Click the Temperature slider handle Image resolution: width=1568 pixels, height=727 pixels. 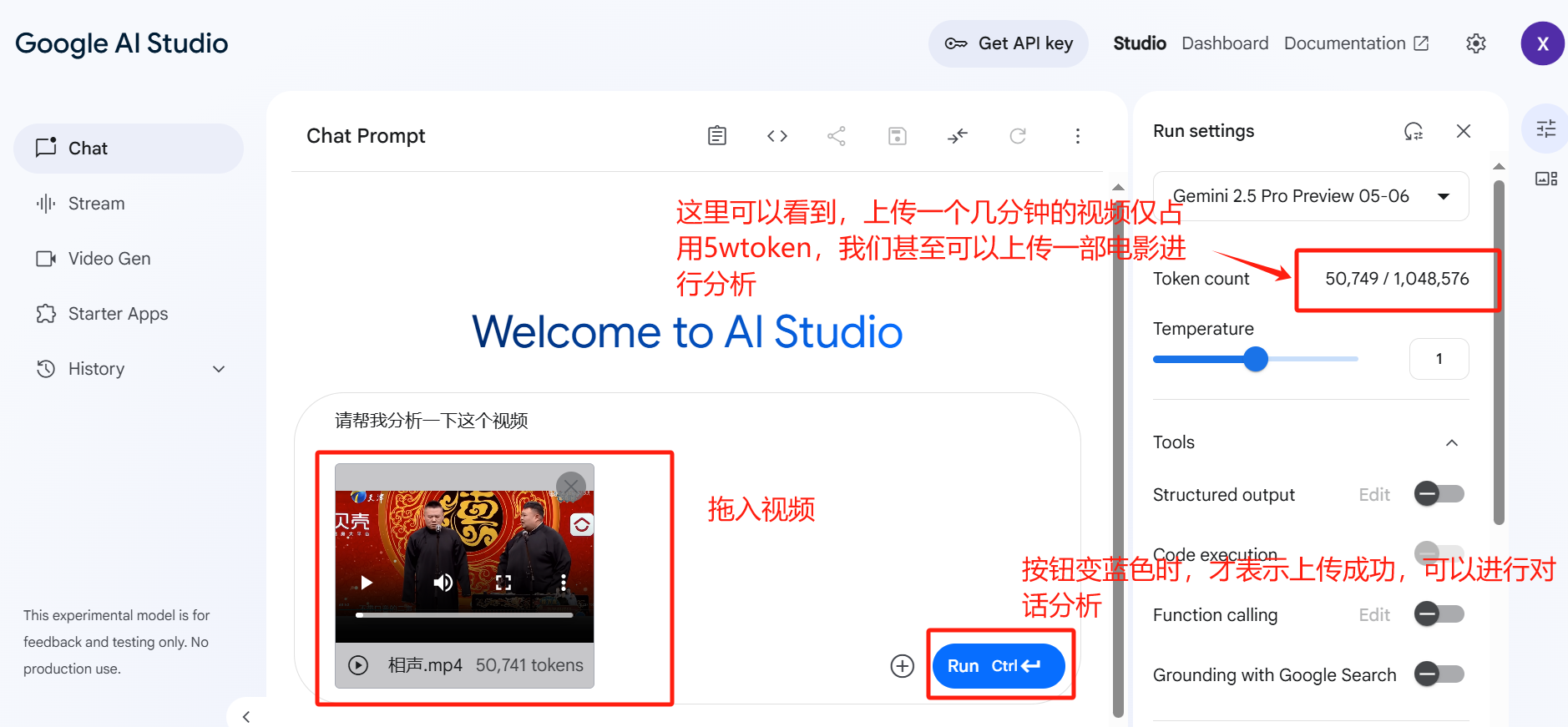click(1256, 359)
